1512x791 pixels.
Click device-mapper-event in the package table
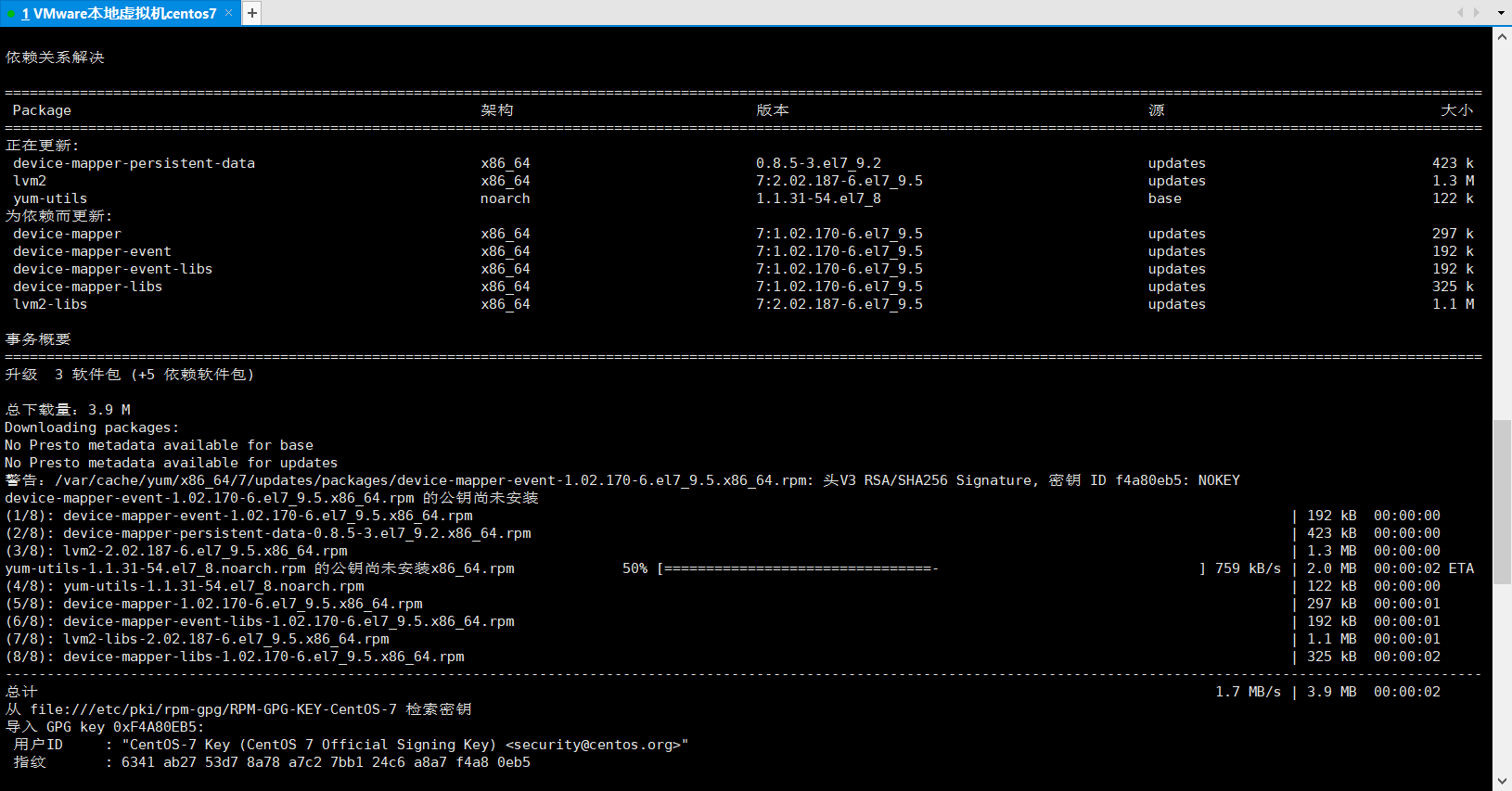(x=92, y=251)
